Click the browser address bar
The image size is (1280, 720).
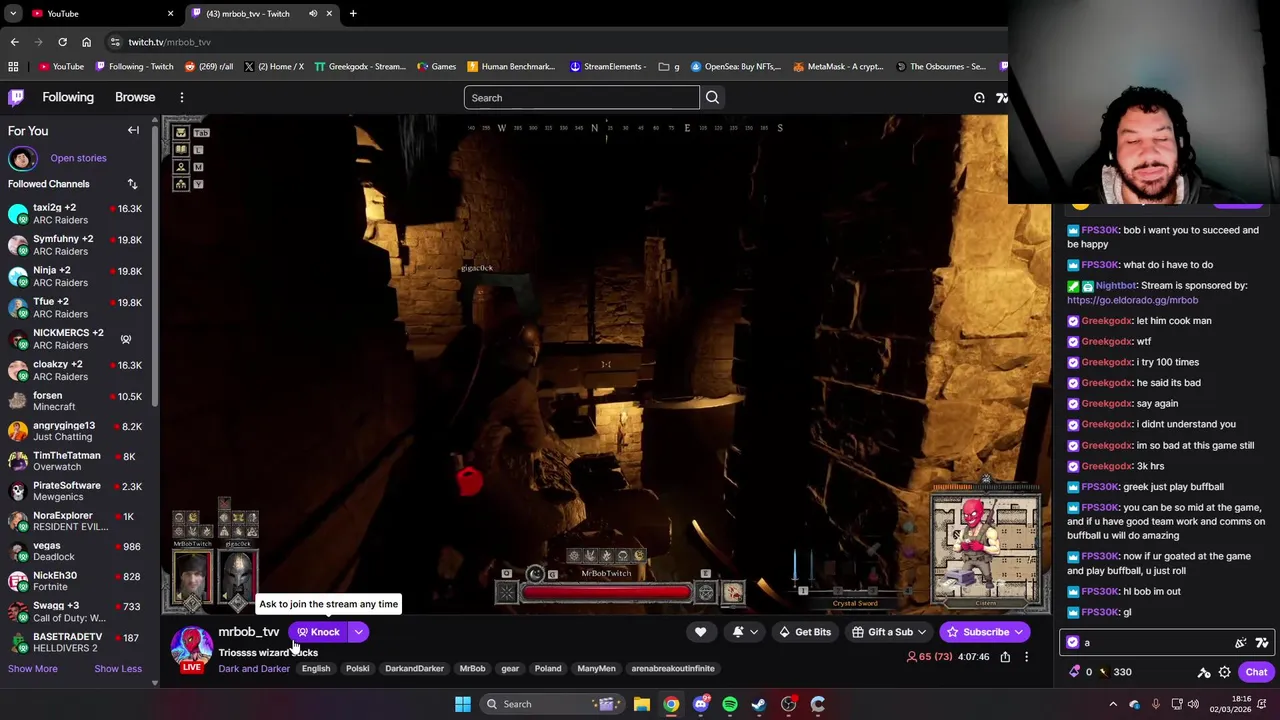(560, 42)
